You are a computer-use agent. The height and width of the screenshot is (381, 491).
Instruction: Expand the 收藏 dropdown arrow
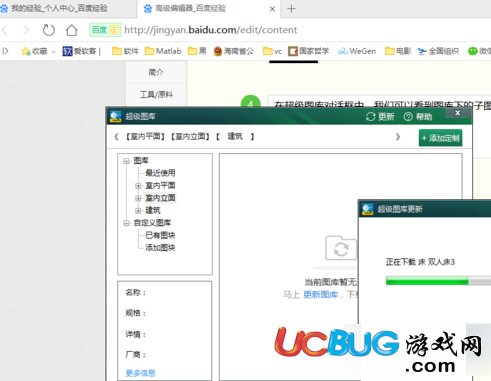point(54,52)
